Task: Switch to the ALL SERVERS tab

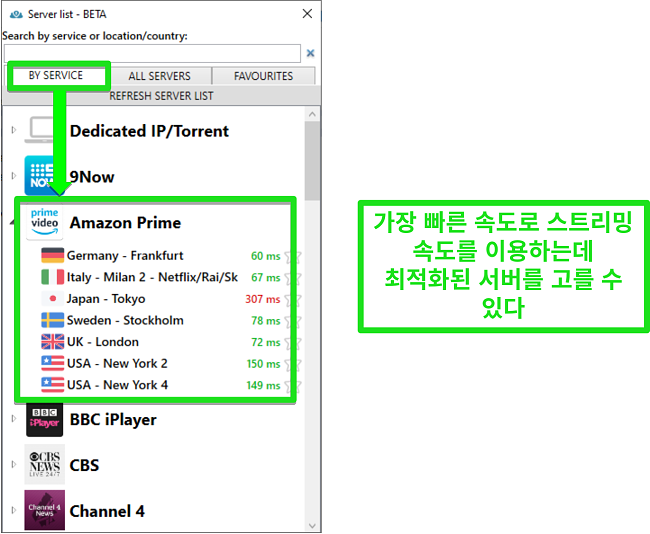Action: click(160, 76)
